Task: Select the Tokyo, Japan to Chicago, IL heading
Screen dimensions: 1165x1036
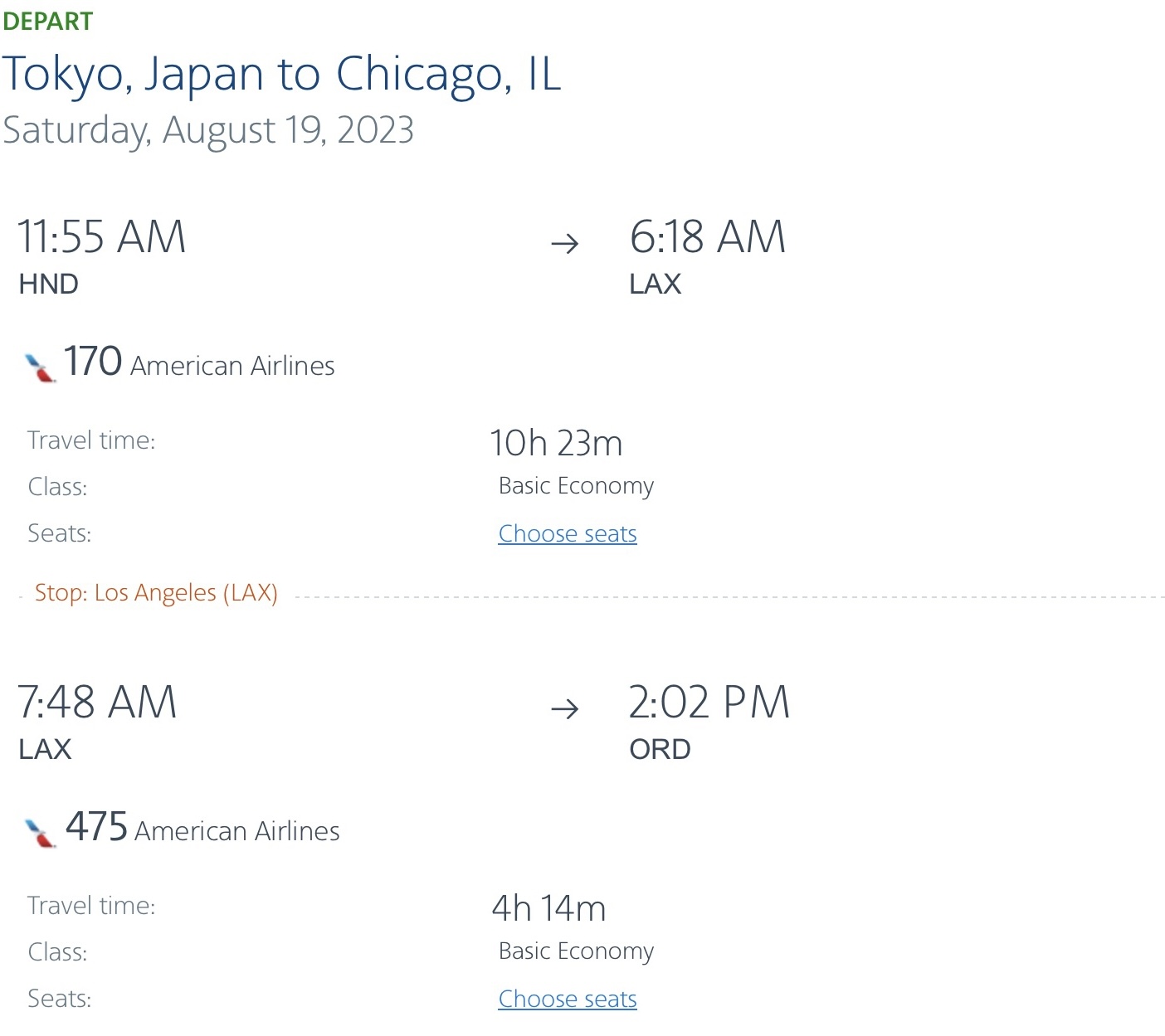Action: pos(281,75)
